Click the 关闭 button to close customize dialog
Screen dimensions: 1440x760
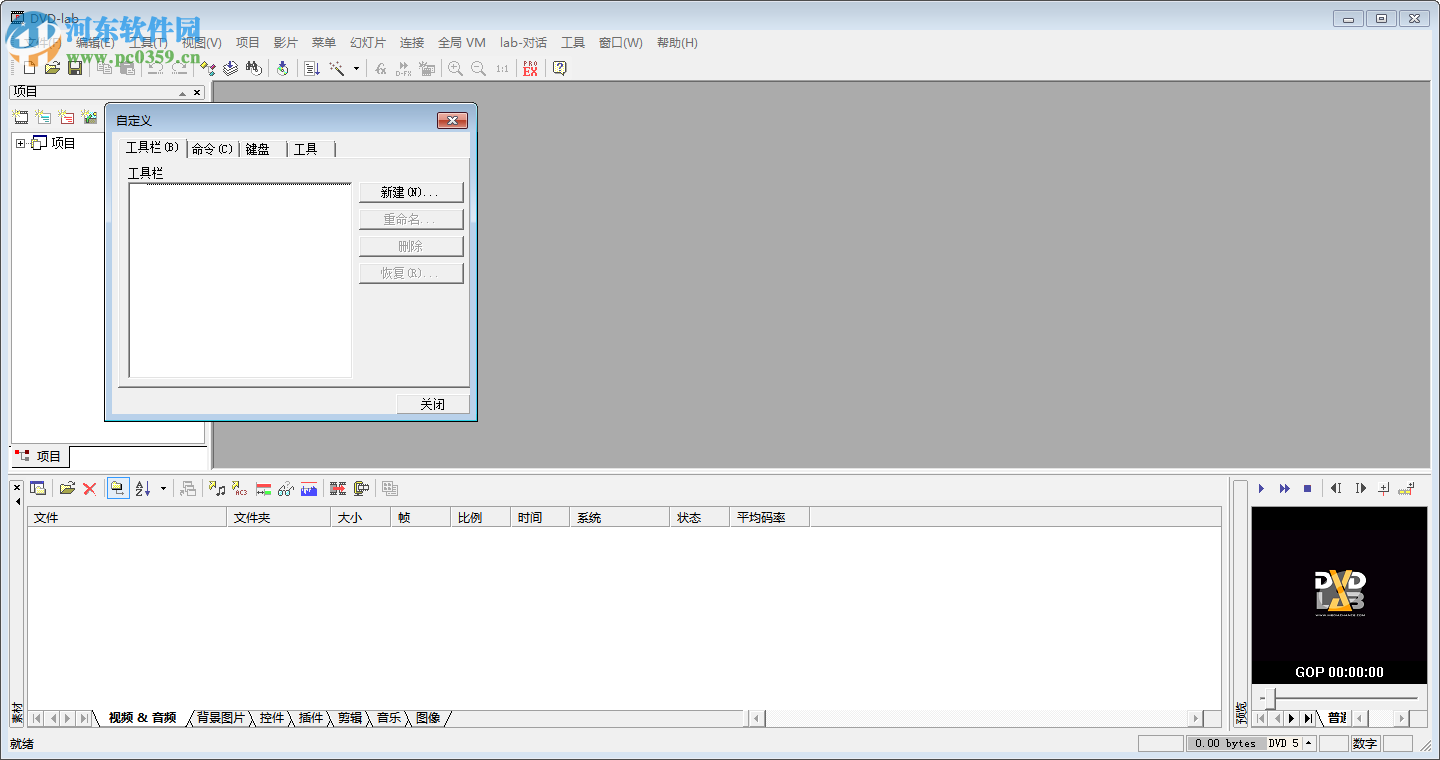tap(432, 403)
